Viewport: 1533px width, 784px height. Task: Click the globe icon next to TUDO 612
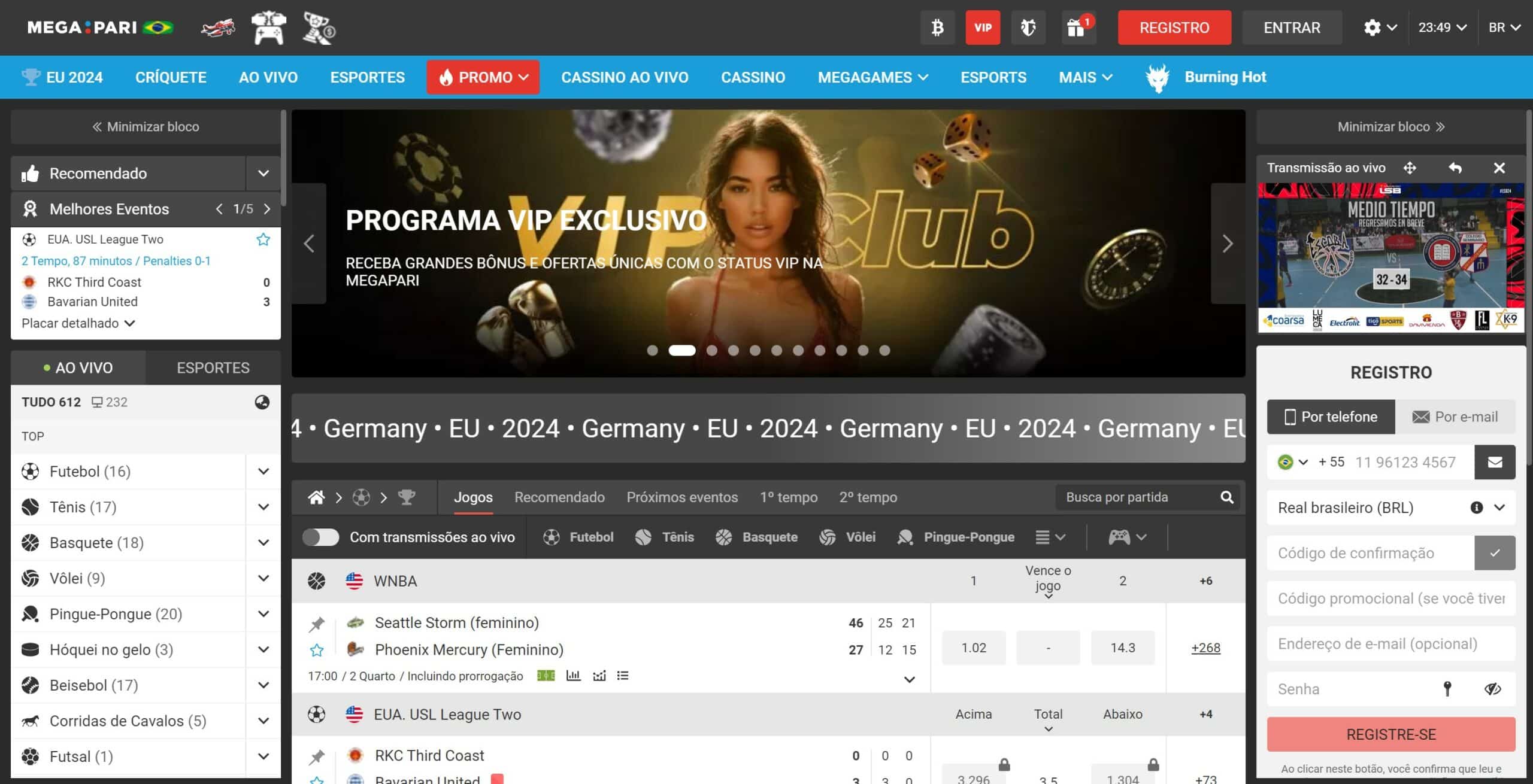tap(262, 402)
